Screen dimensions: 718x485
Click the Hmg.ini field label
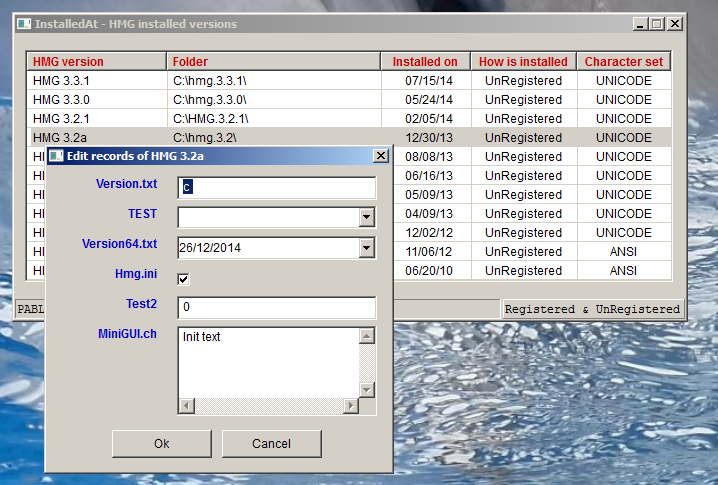tap(136, 274)
